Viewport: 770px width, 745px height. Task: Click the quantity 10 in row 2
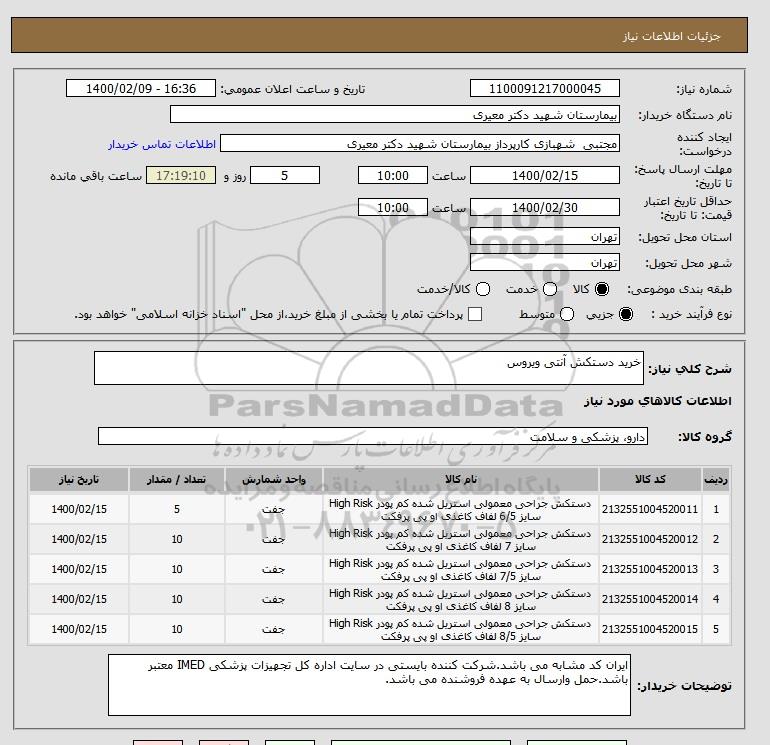click(177, 539)
